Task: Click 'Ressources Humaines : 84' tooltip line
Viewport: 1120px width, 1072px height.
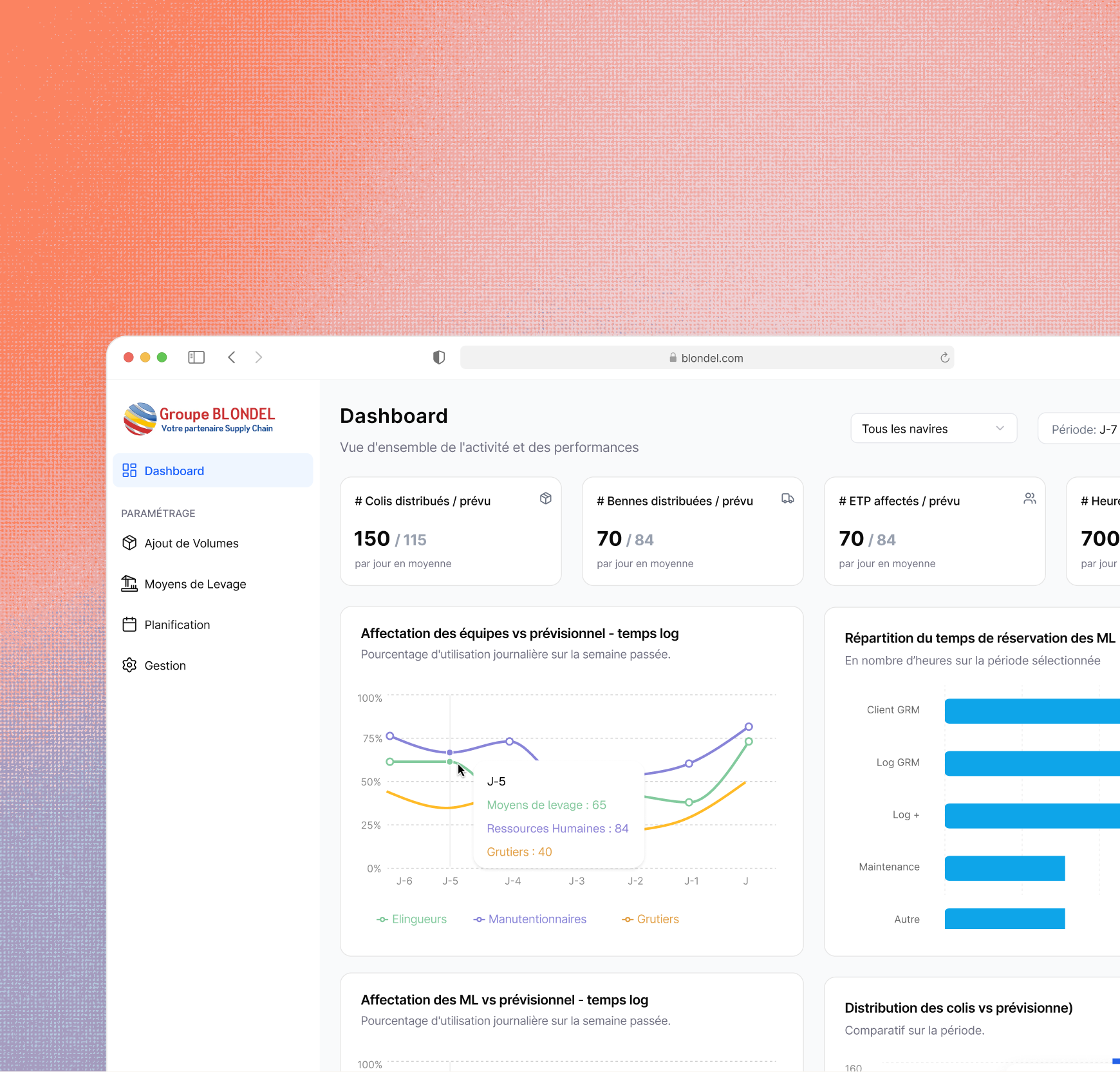Action: pos(557,829)
